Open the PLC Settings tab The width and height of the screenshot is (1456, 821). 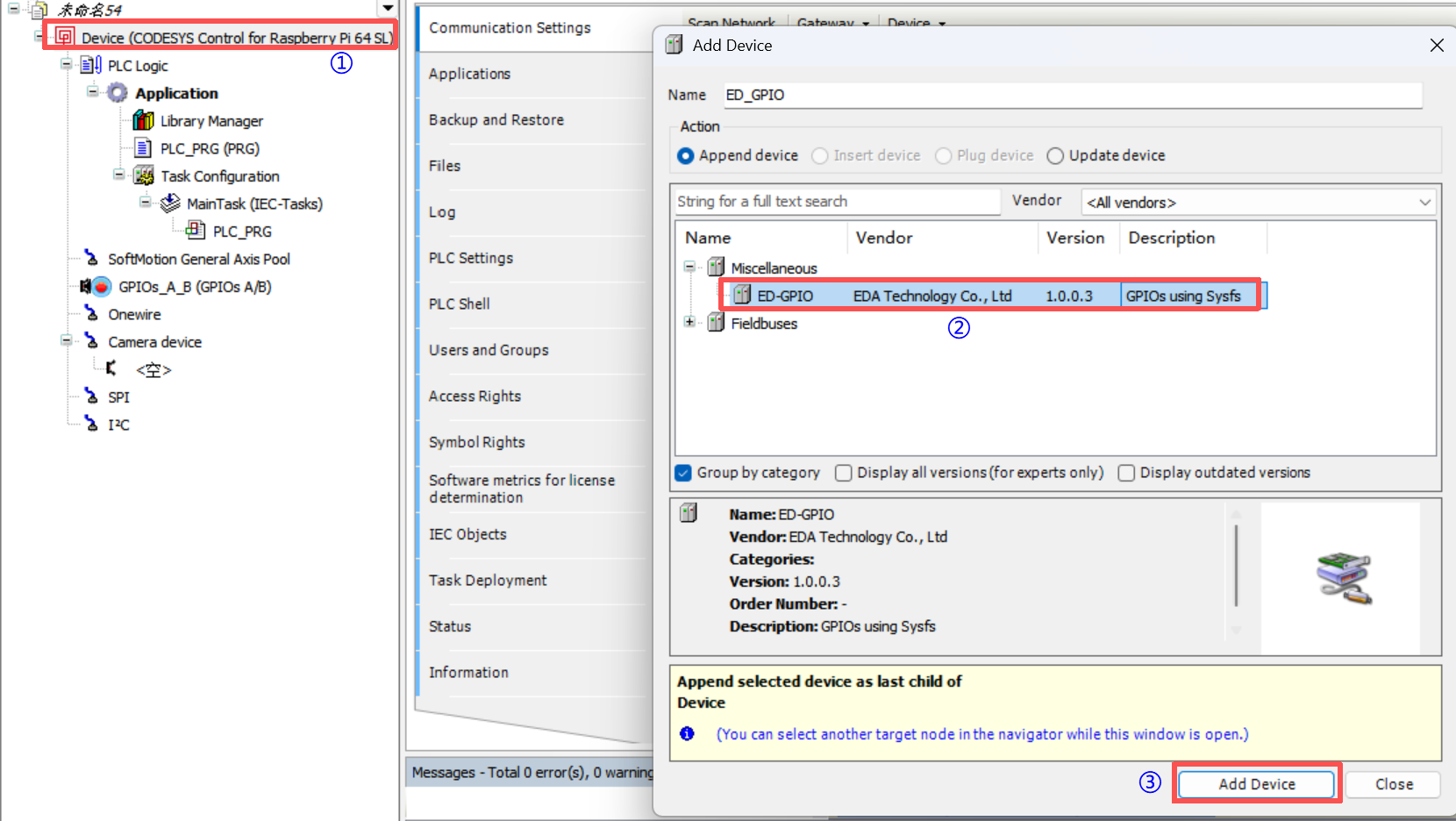coord(471,258)
